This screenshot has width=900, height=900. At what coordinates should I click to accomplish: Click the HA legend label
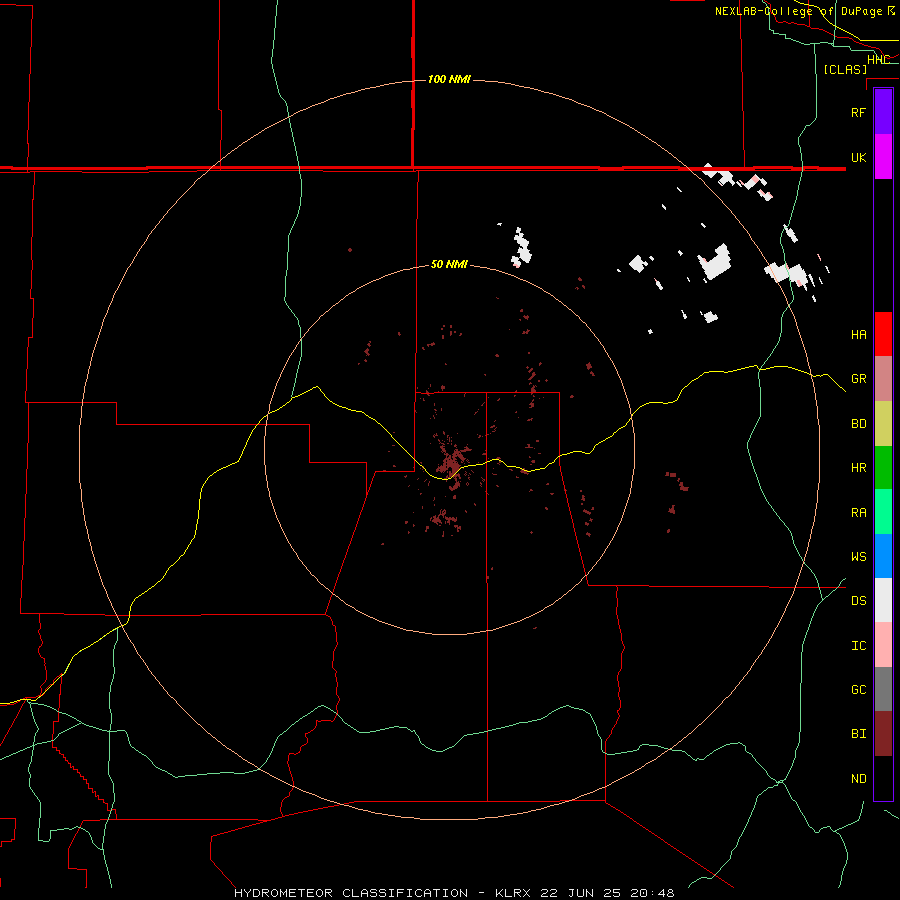[858, 334]
